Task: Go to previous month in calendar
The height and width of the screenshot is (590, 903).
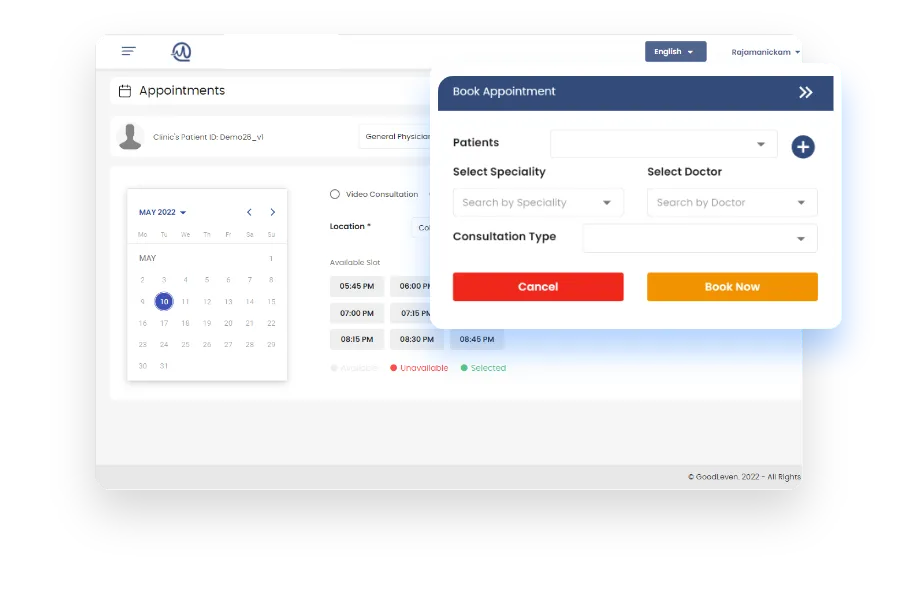Action: click(249, 212)
